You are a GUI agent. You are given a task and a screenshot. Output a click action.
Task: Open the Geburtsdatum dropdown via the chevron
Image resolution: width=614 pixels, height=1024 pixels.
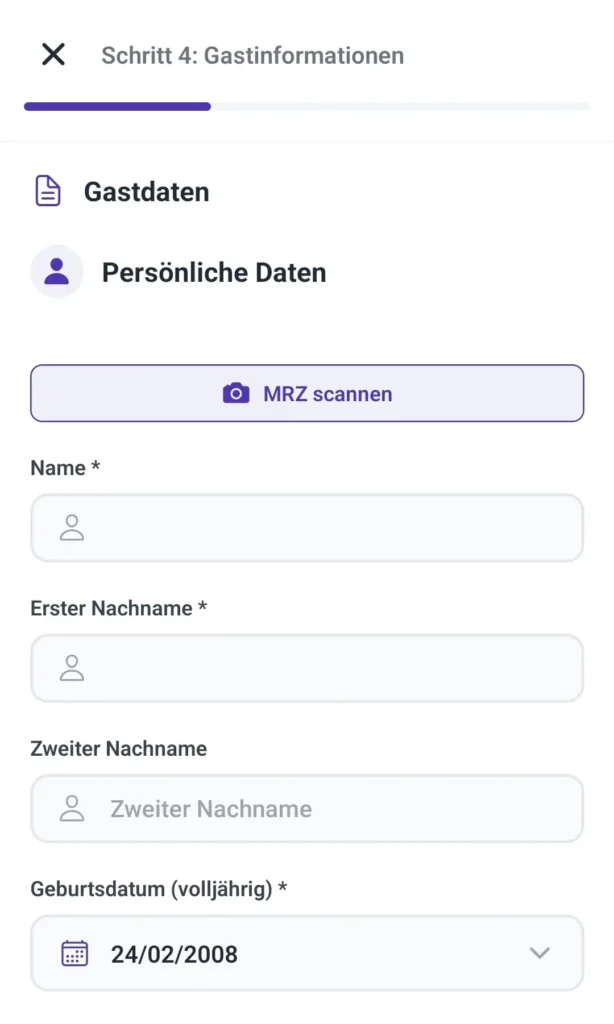click(540, 952)
